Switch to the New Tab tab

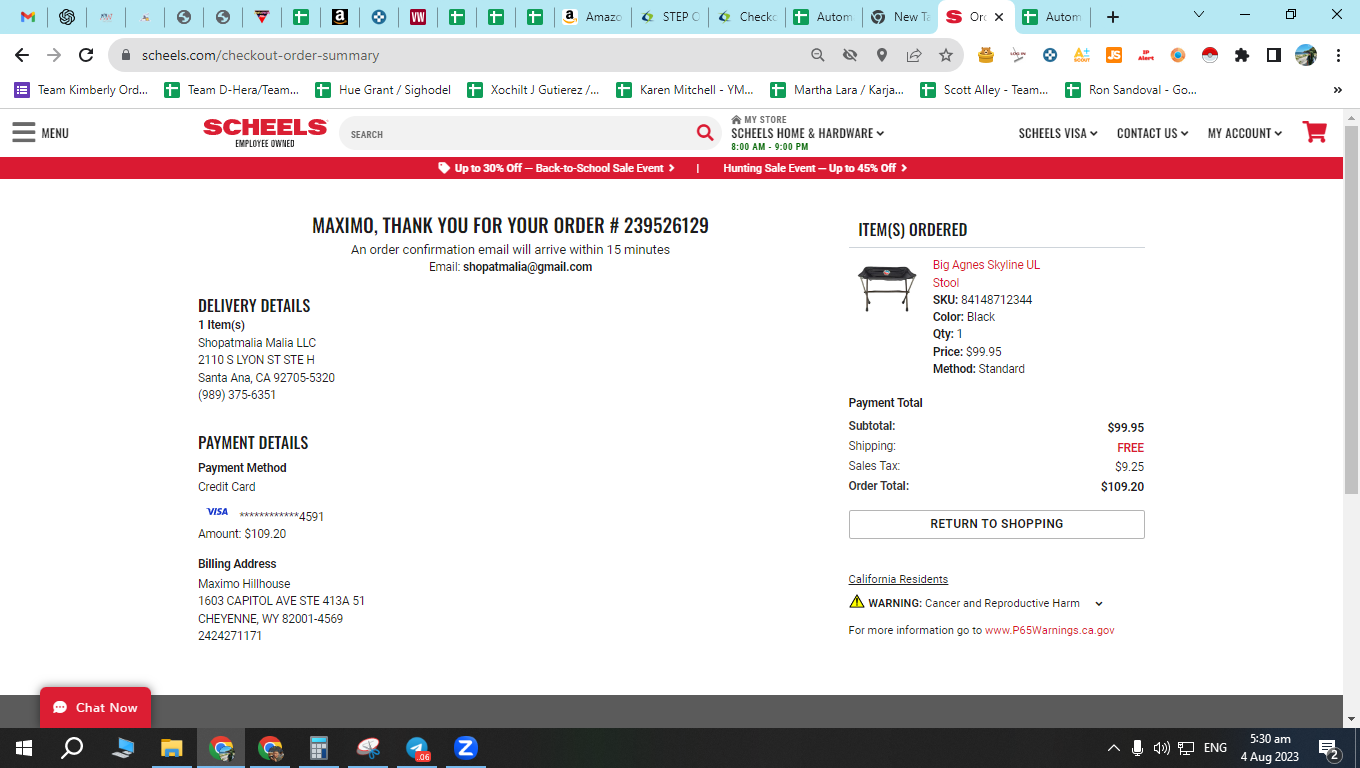click(x=900, y=17)
